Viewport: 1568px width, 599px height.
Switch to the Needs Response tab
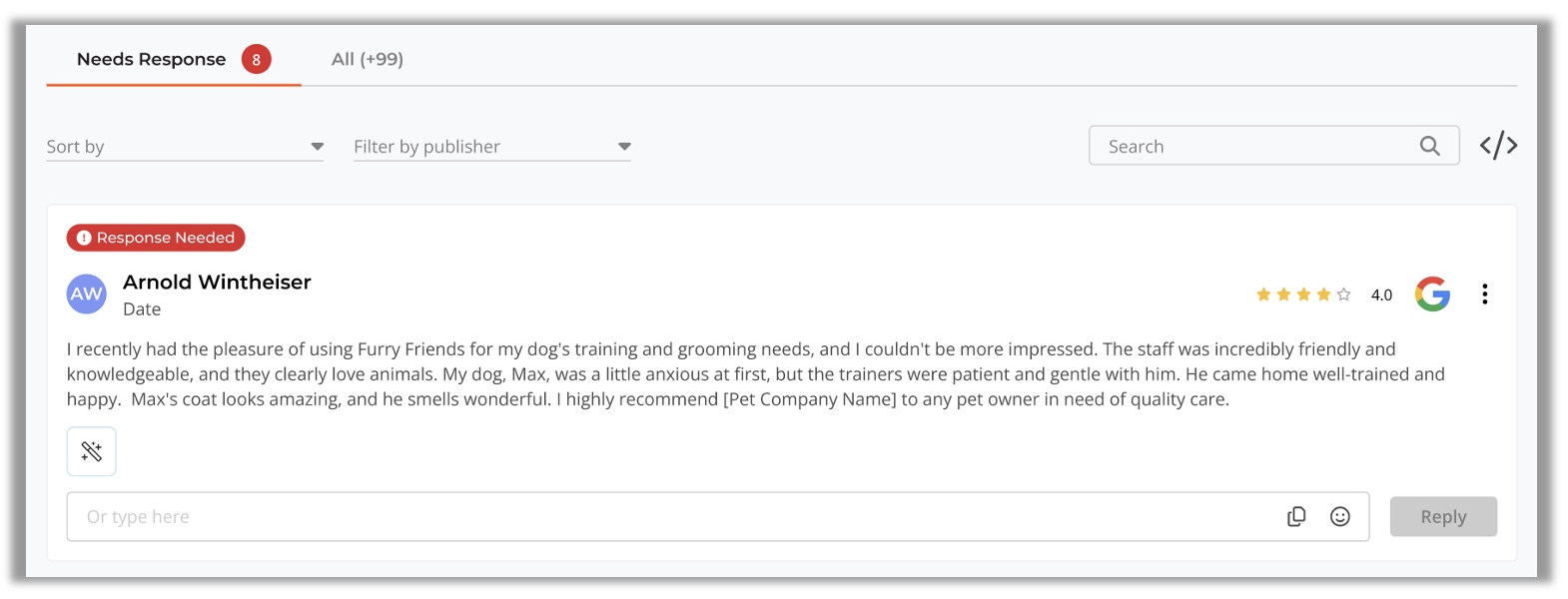[x=152, y=59]
